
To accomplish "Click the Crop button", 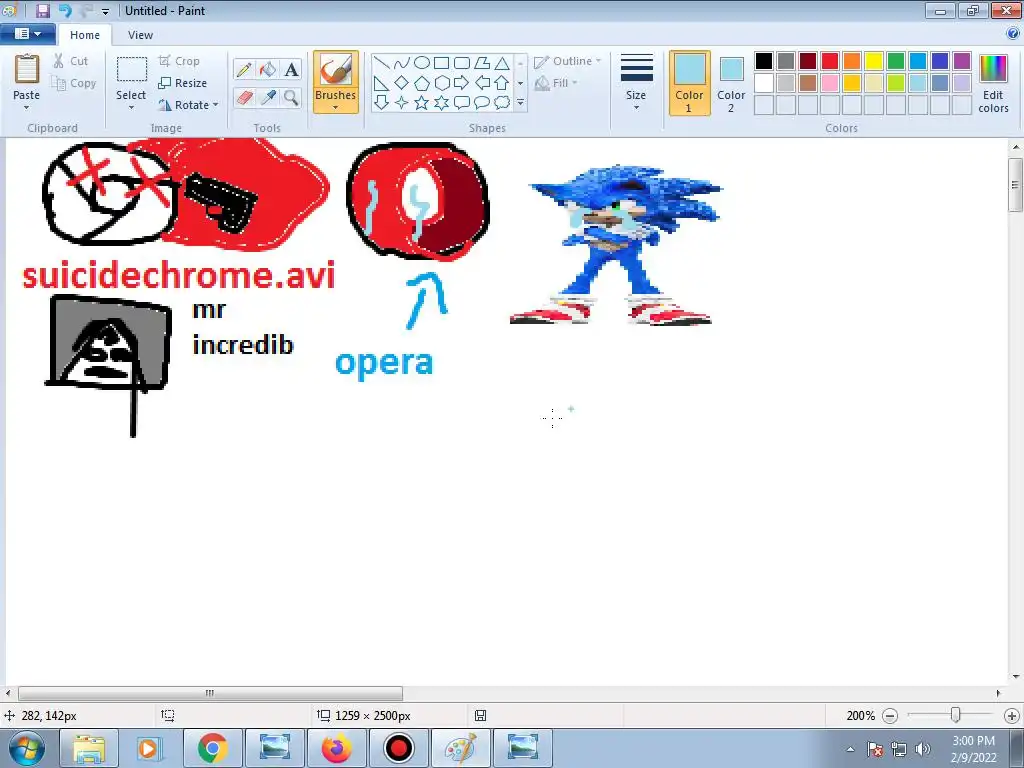I will pyautogui.click(x=179, y=61).
